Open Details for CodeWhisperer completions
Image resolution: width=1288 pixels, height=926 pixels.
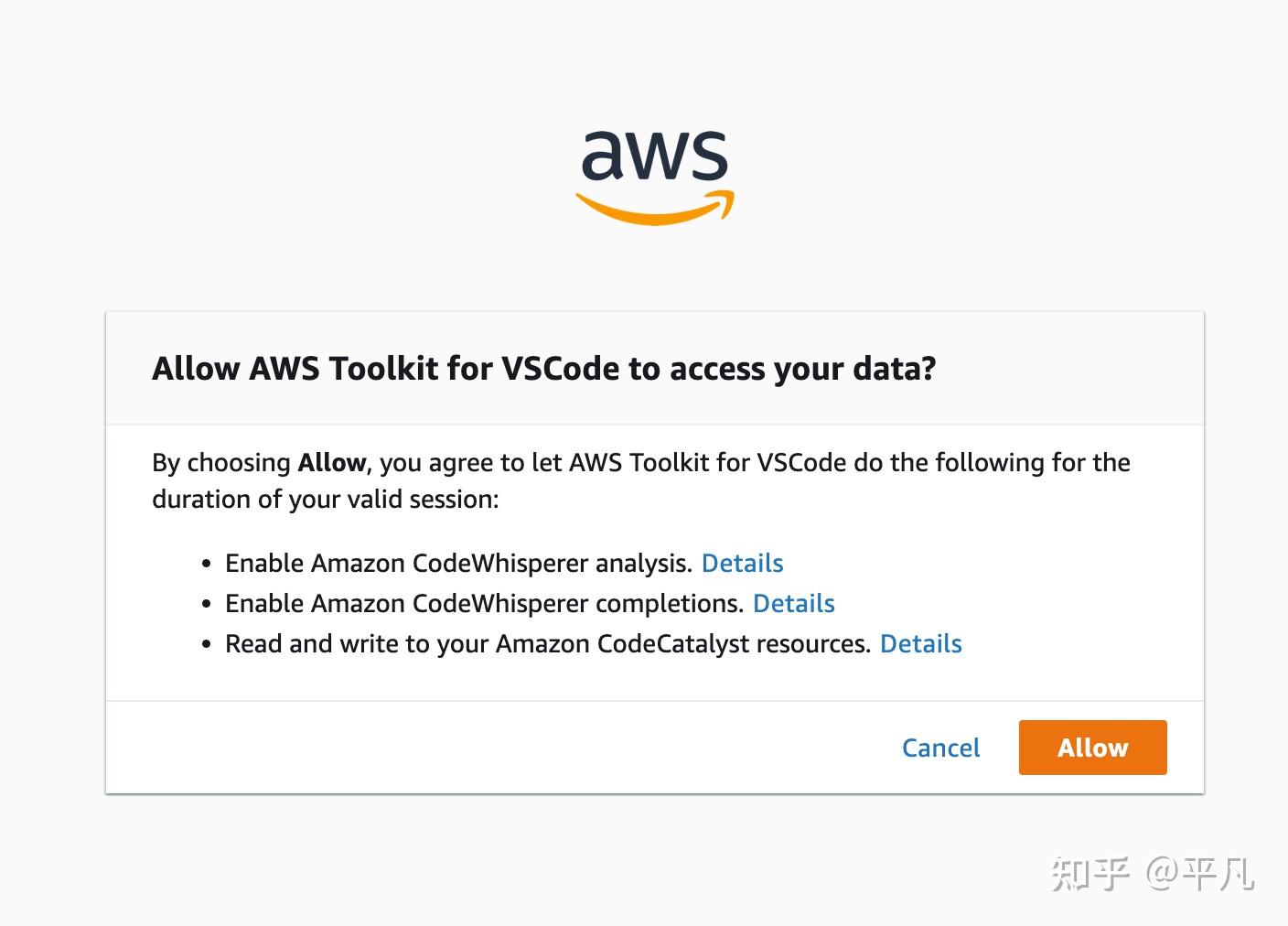[x=792, y=603]
